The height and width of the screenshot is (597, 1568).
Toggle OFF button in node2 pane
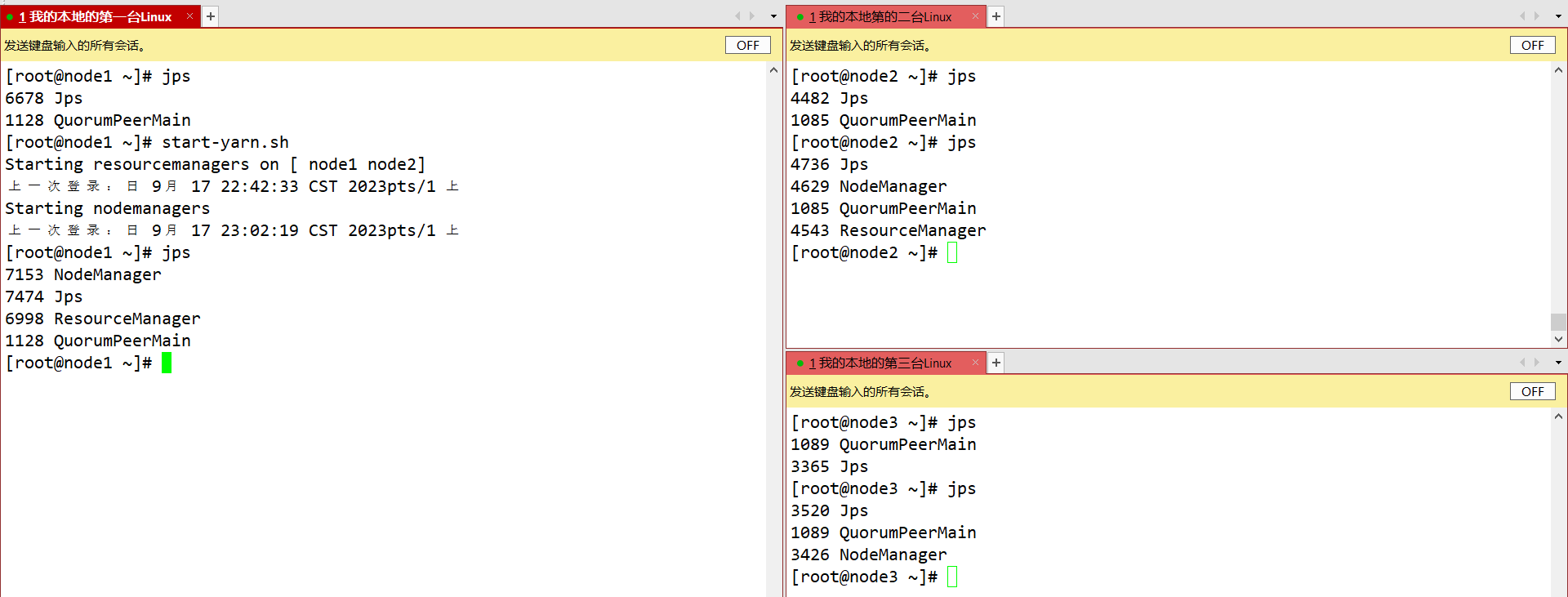(1533, 45)
